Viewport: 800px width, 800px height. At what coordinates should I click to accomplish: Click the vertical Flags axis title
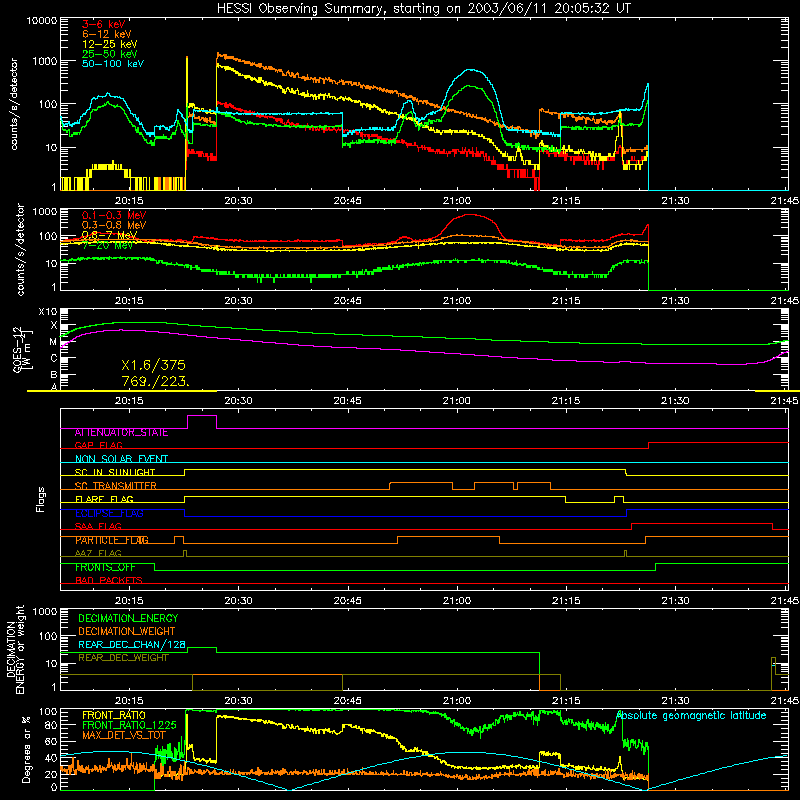pos(41,499)
